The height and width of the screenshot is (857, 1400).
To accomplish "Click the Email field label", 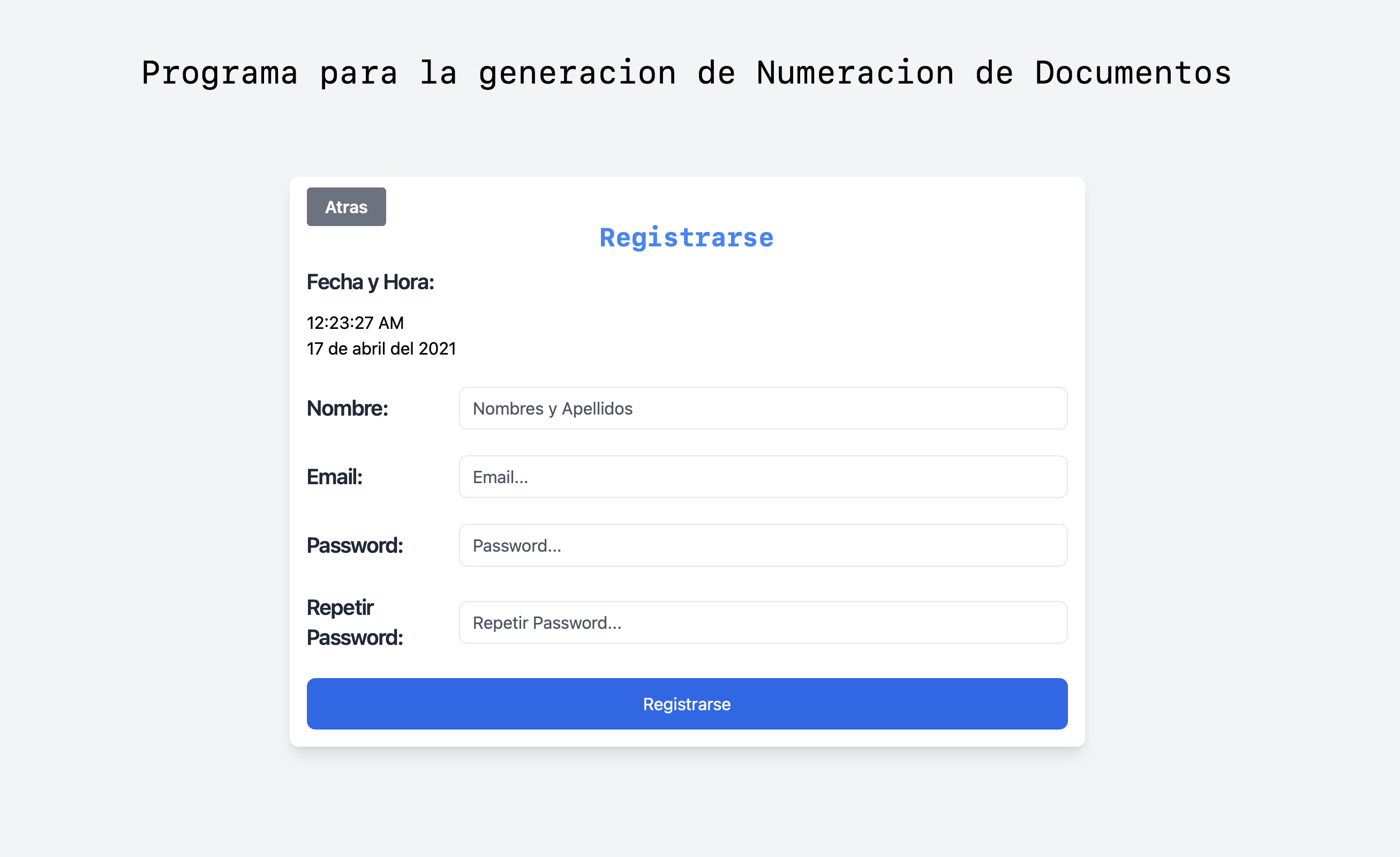I will [x=335, y=477].
